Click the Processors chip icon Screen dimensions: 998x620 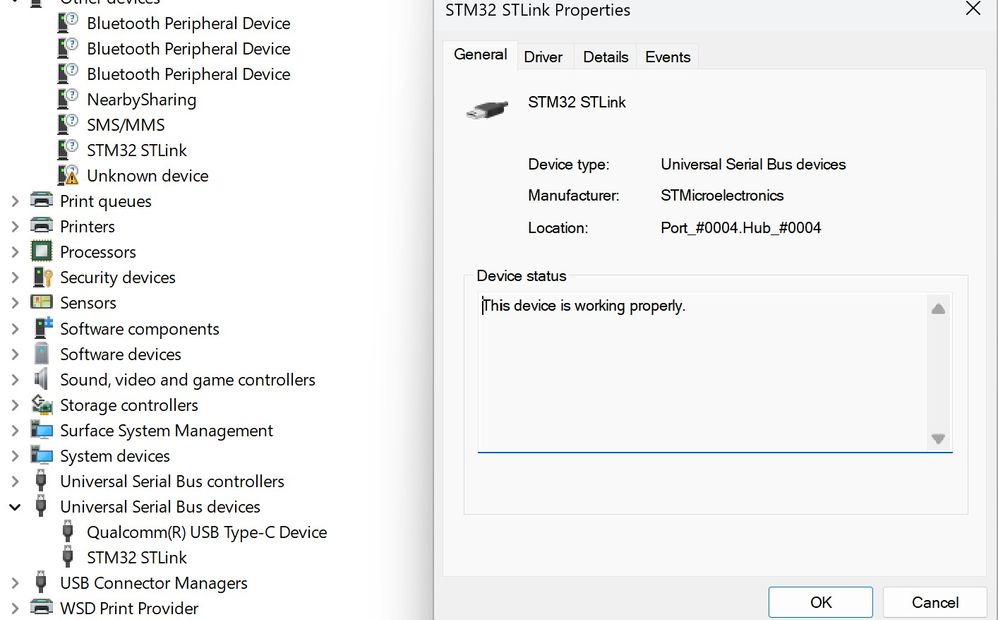coord(41,251)
